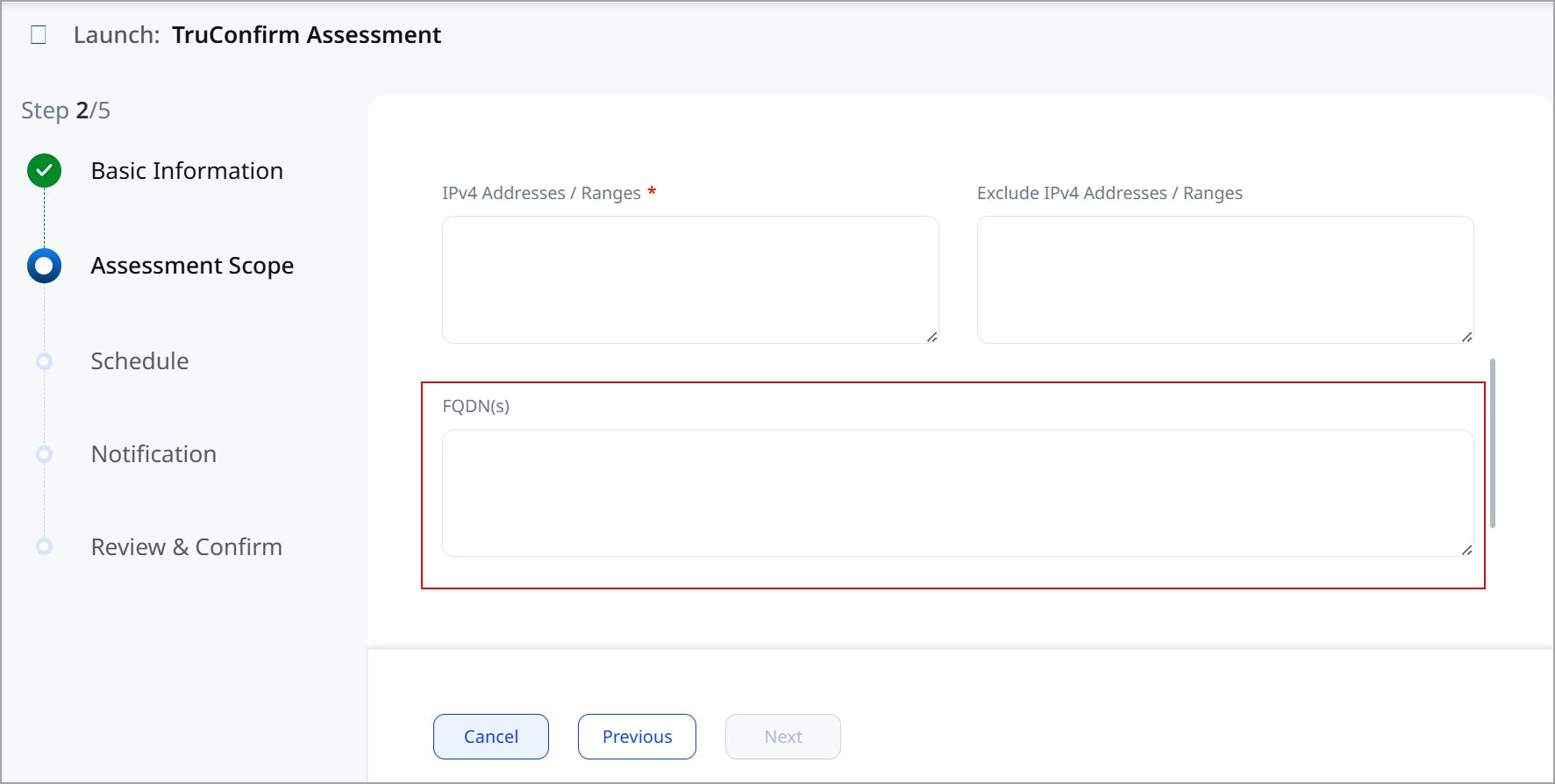
Task: Cancel the assessment launch
Action: click(x=491, y=737)
